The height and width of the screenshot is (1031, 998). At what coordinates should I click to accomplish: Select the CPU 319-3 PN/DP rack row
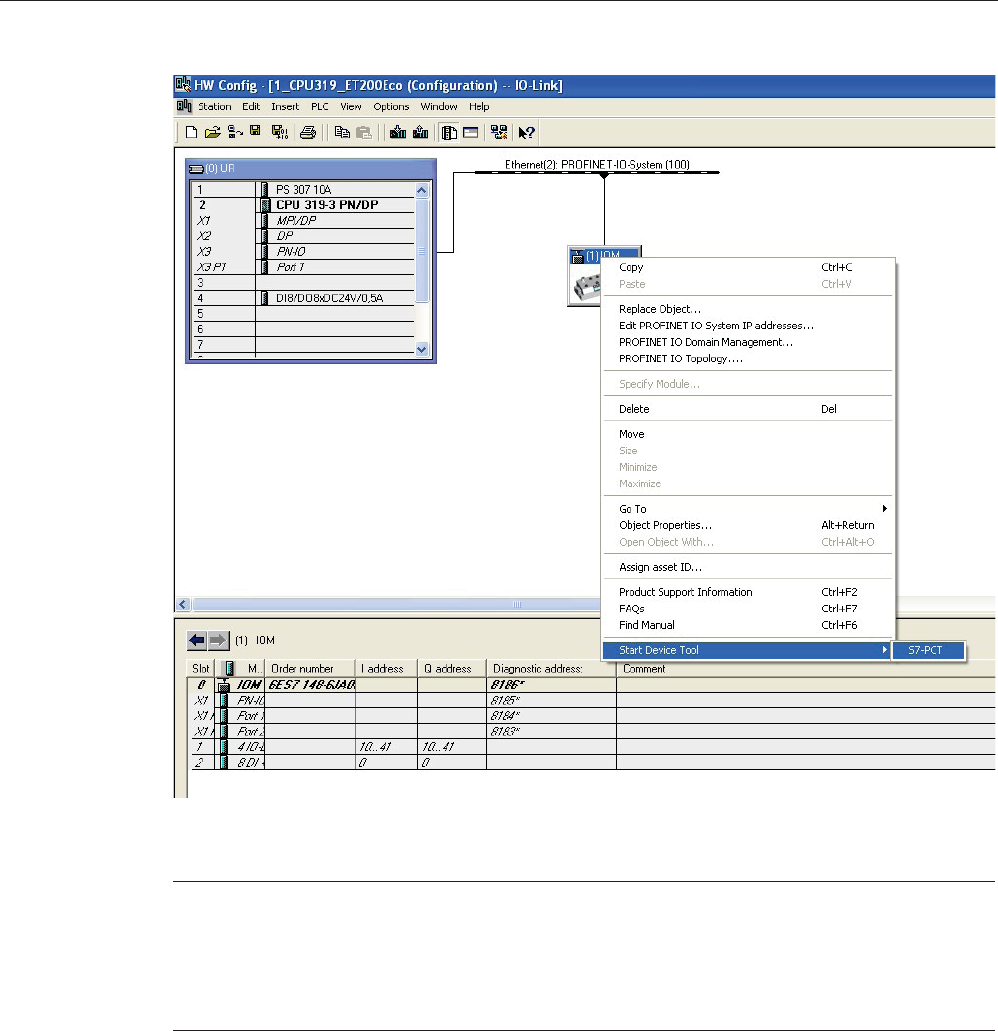[303, 205]
